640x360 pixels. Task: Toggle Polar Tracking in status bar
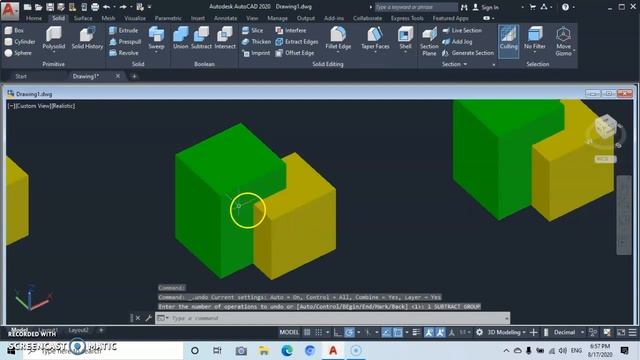[x=349, y=332]
